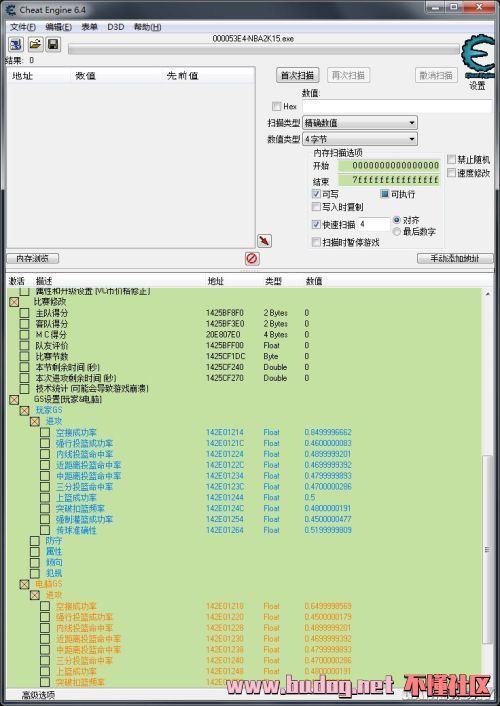Click the open file folder icon

(35, 44)
